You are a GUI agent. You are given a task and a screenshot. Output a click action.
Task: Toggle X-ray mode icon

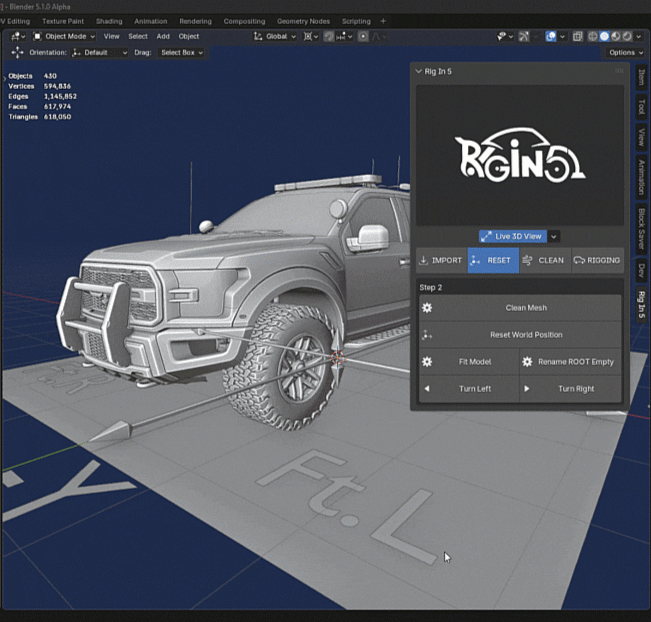point(577,37)
